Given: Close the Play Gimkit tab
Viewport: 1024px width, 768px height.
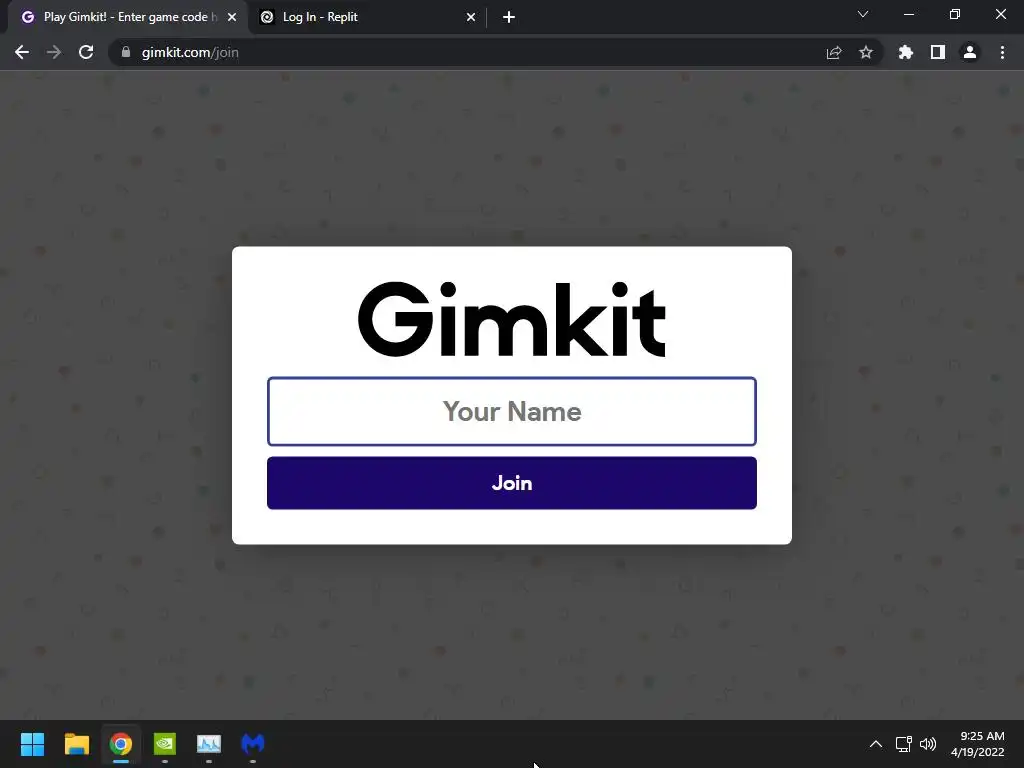Looking at the screenshot, I should (232, 17).
